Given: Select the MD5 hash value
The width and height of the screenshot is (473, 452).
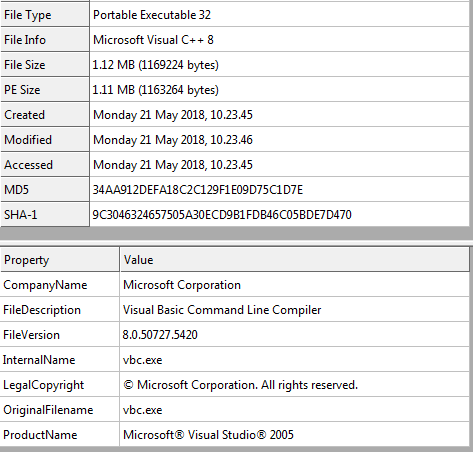Looking at the screenshot, I should pyautogui.click(x=198, y=190).
